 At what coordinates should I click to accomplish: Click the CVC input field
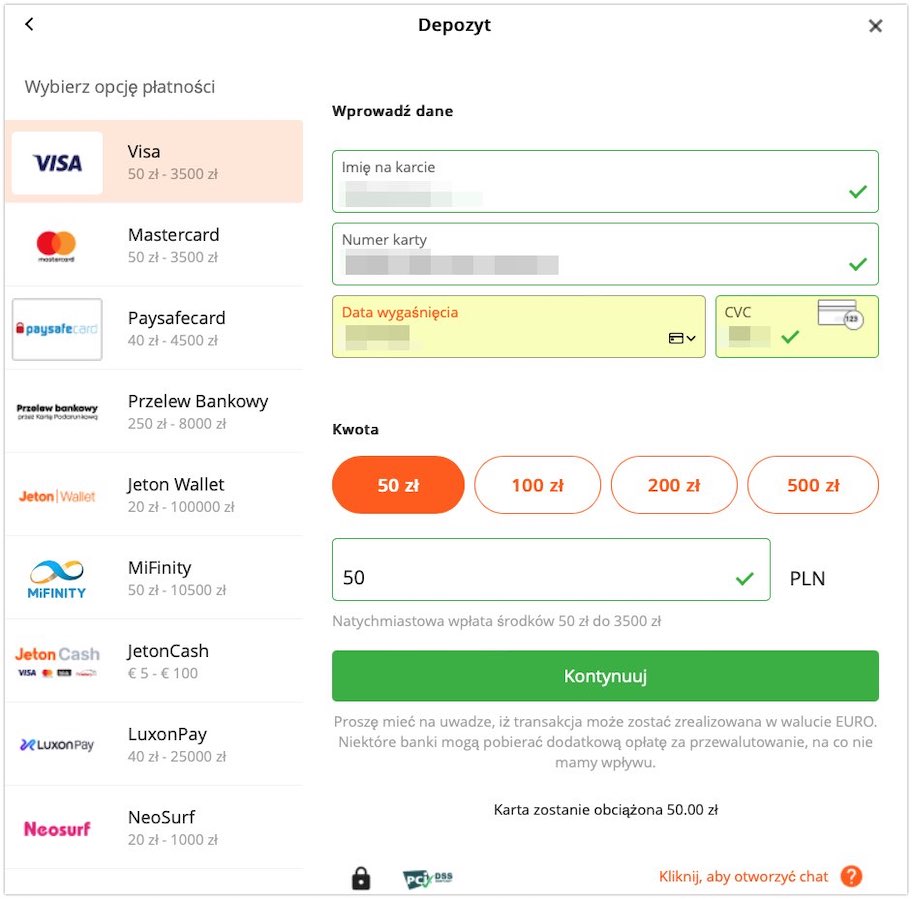pos(797,326)
